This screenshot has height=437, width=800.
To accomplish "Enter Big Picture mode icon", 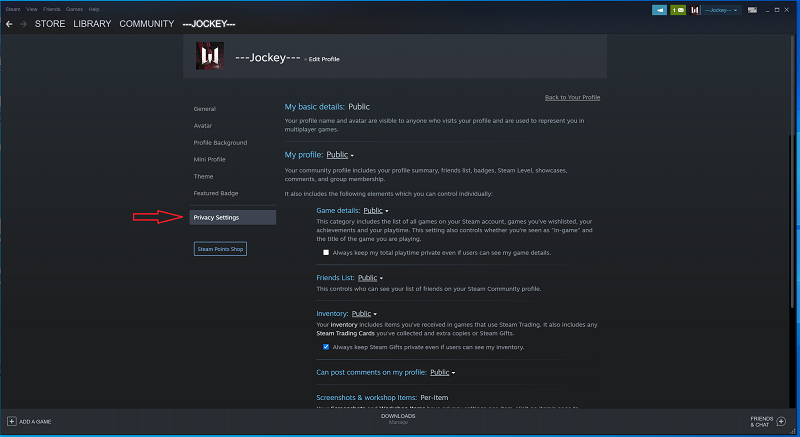I will tap(752, 10).
